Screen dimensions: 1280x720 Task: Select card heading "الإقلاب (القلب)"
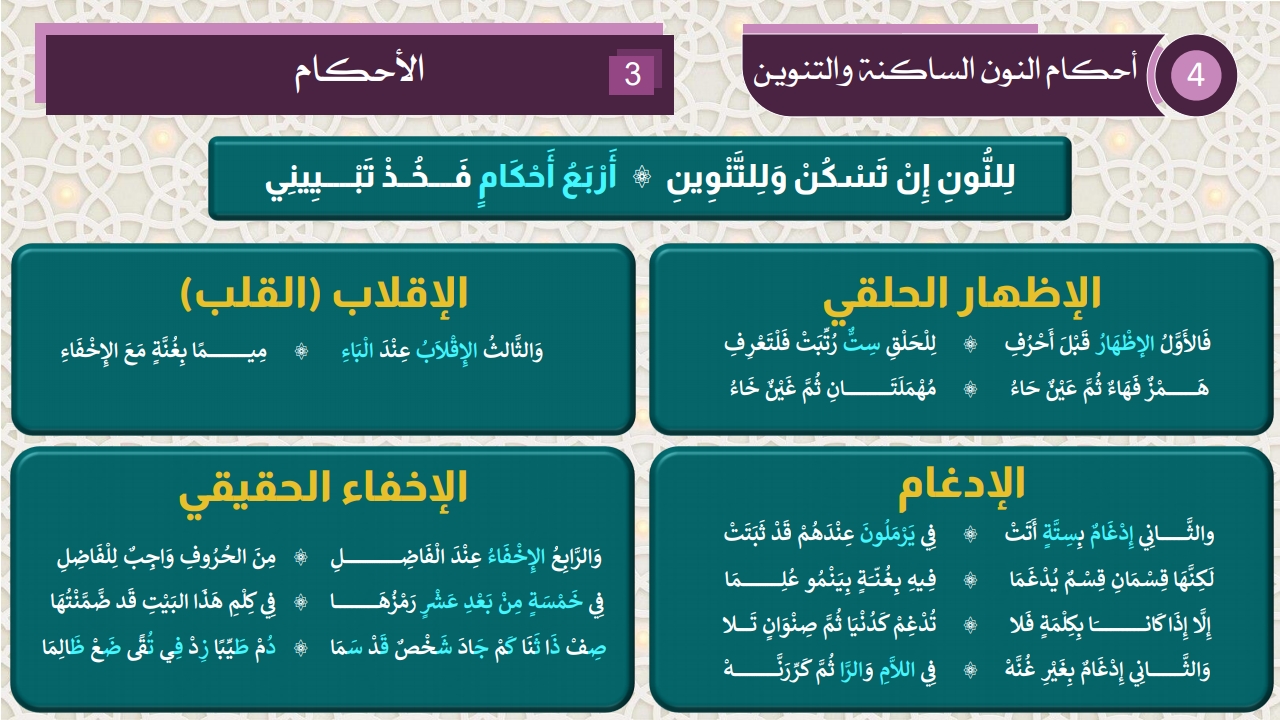point(324,294)
